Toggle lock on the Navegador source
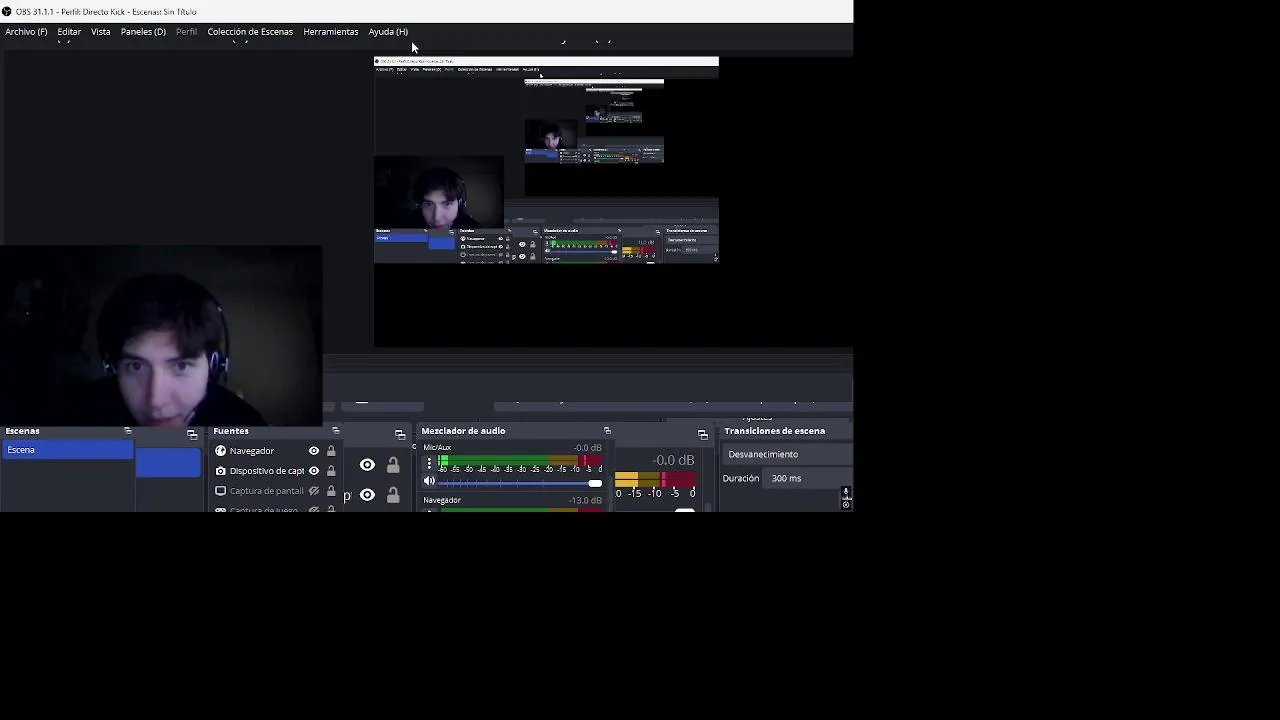The height and width of the screenshot is (720, 1280). coord(331,451)
